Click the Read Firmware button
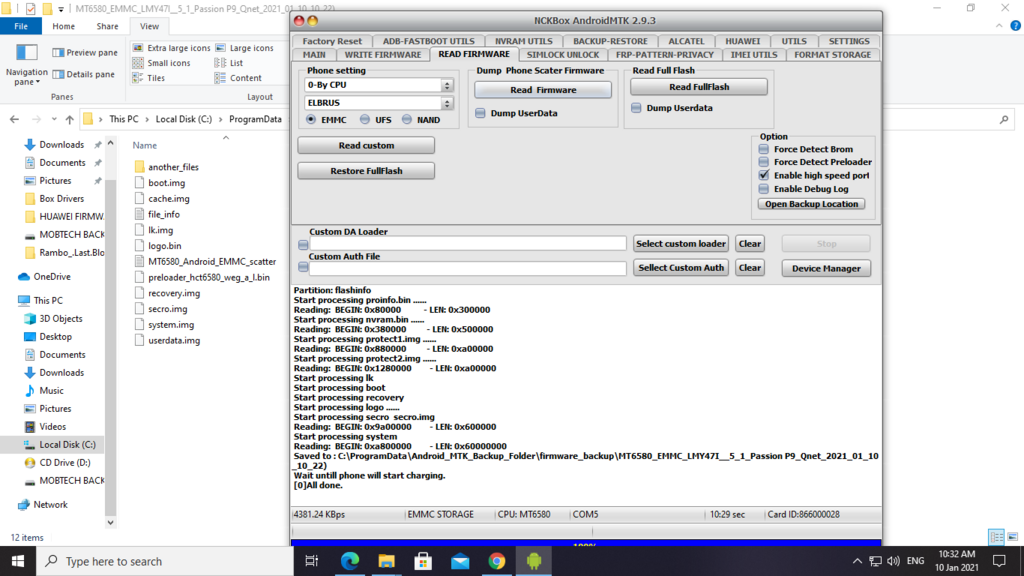 (543, 90)
